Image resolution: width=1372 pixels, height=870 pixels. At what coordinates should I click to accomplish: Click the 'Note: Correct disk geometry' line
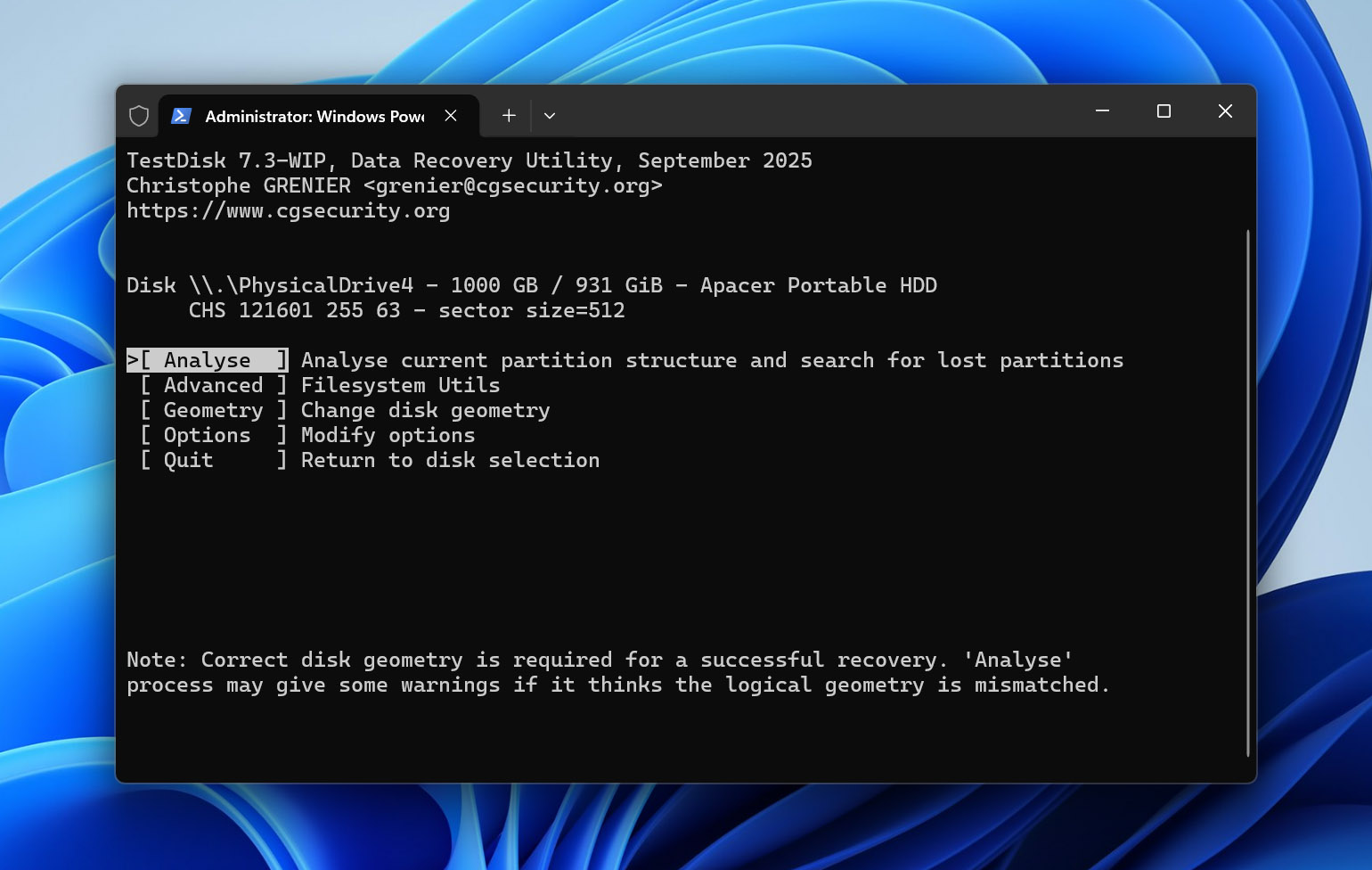point(600,660)
